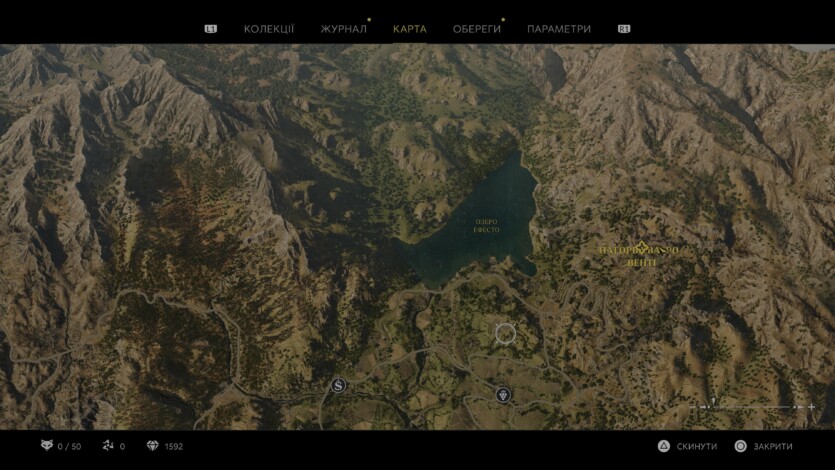
Task: Click the yellow Венті region label
Action: [641, 263]
